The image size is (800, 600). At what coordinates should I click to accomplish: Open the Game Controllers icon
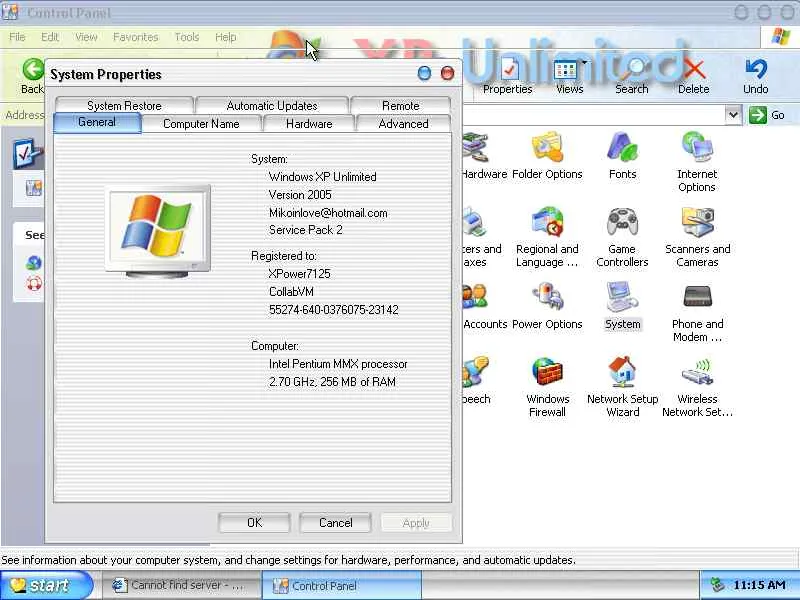[x=622, y=237]
